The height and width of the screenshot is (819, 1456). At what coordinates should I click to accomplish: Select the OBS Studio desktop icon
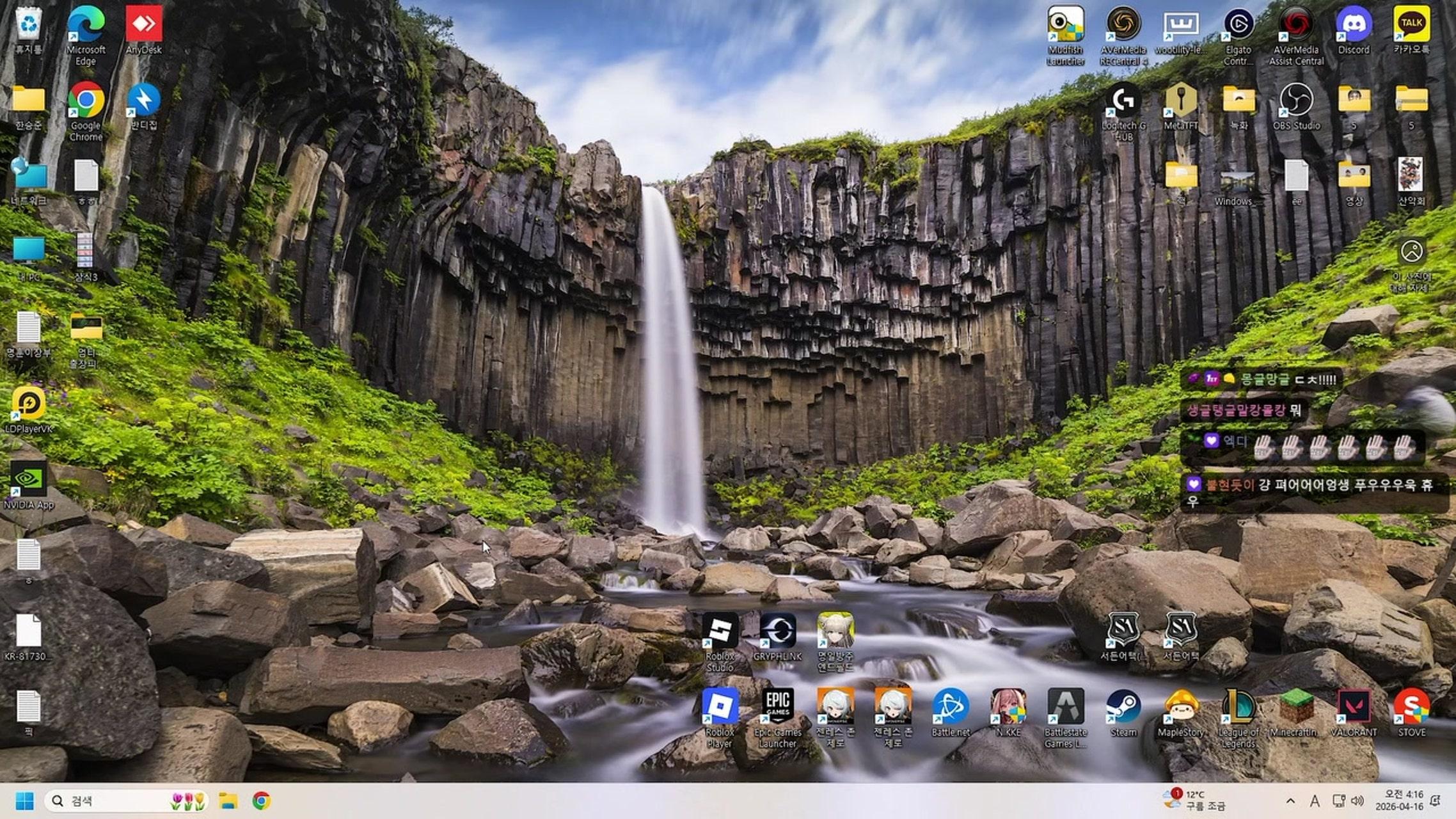(1296, 100)
